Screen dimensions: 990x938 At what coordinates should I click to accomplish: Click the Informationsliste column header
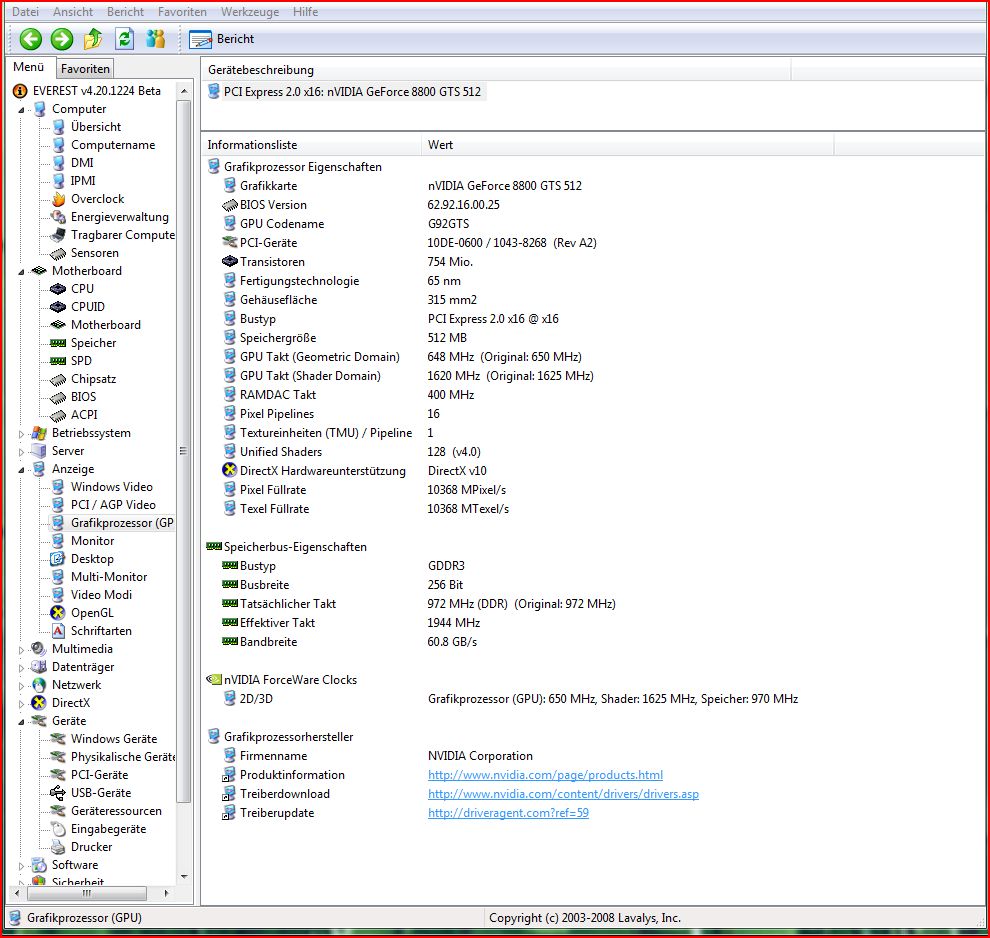pos(311,145)
